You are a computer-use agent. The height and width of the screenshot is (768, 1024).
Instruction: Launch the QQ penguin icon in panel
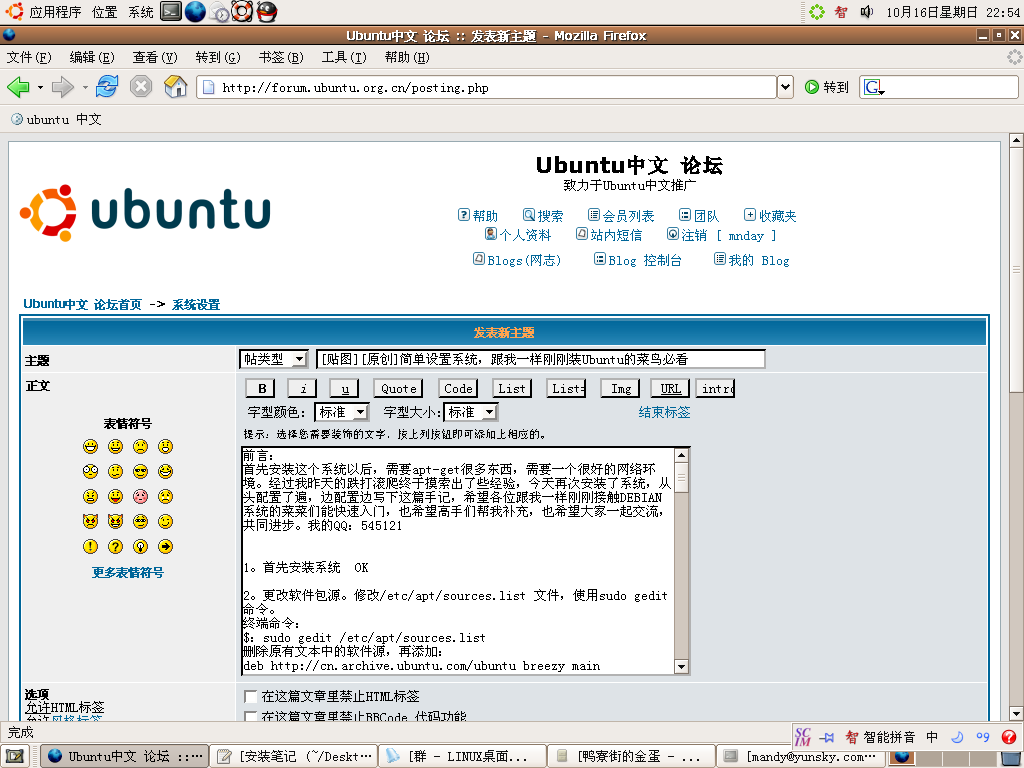266,11
